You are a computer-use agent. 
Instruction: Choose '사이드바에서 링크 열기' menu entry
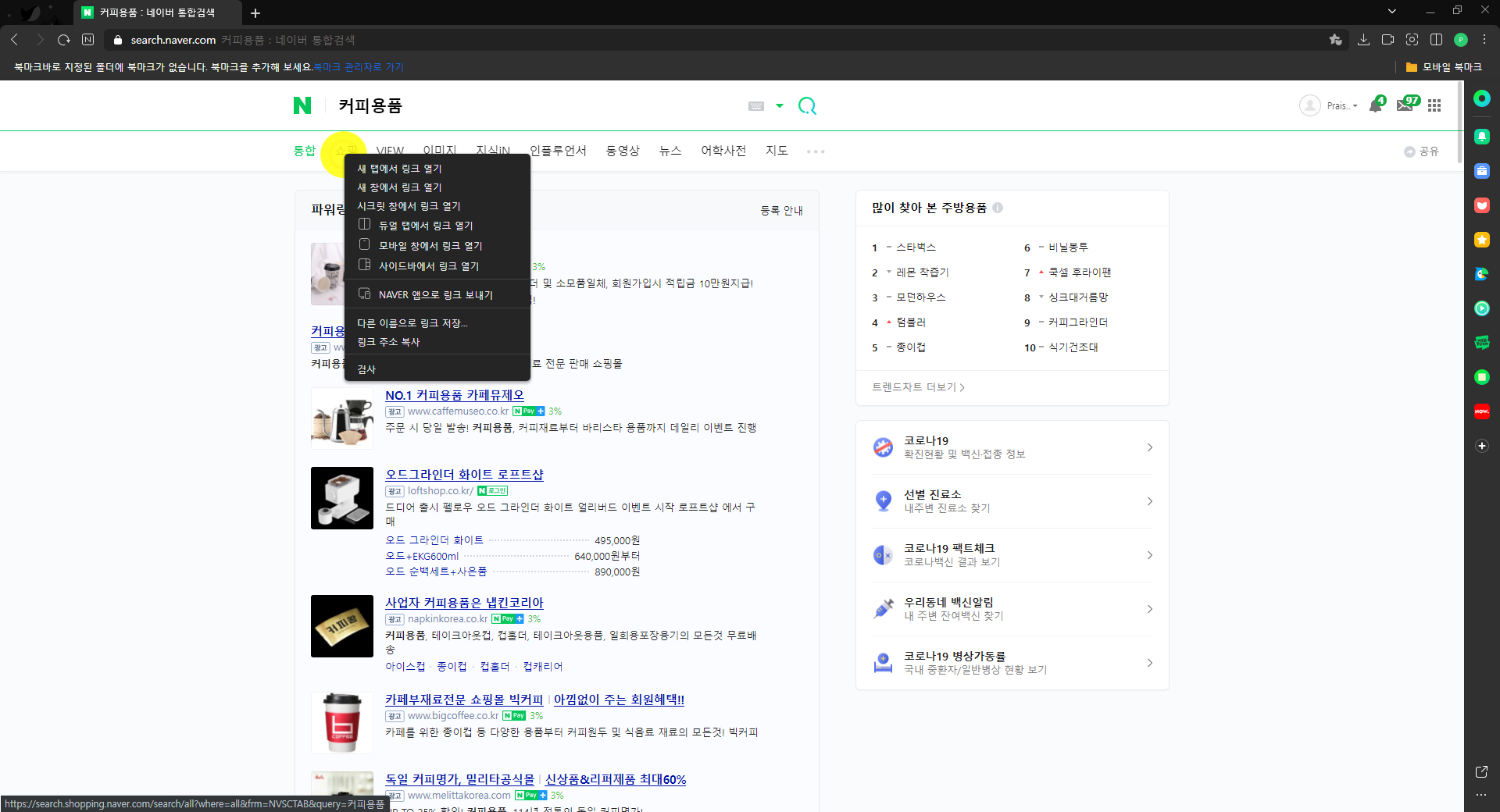[x=437, y=266]
